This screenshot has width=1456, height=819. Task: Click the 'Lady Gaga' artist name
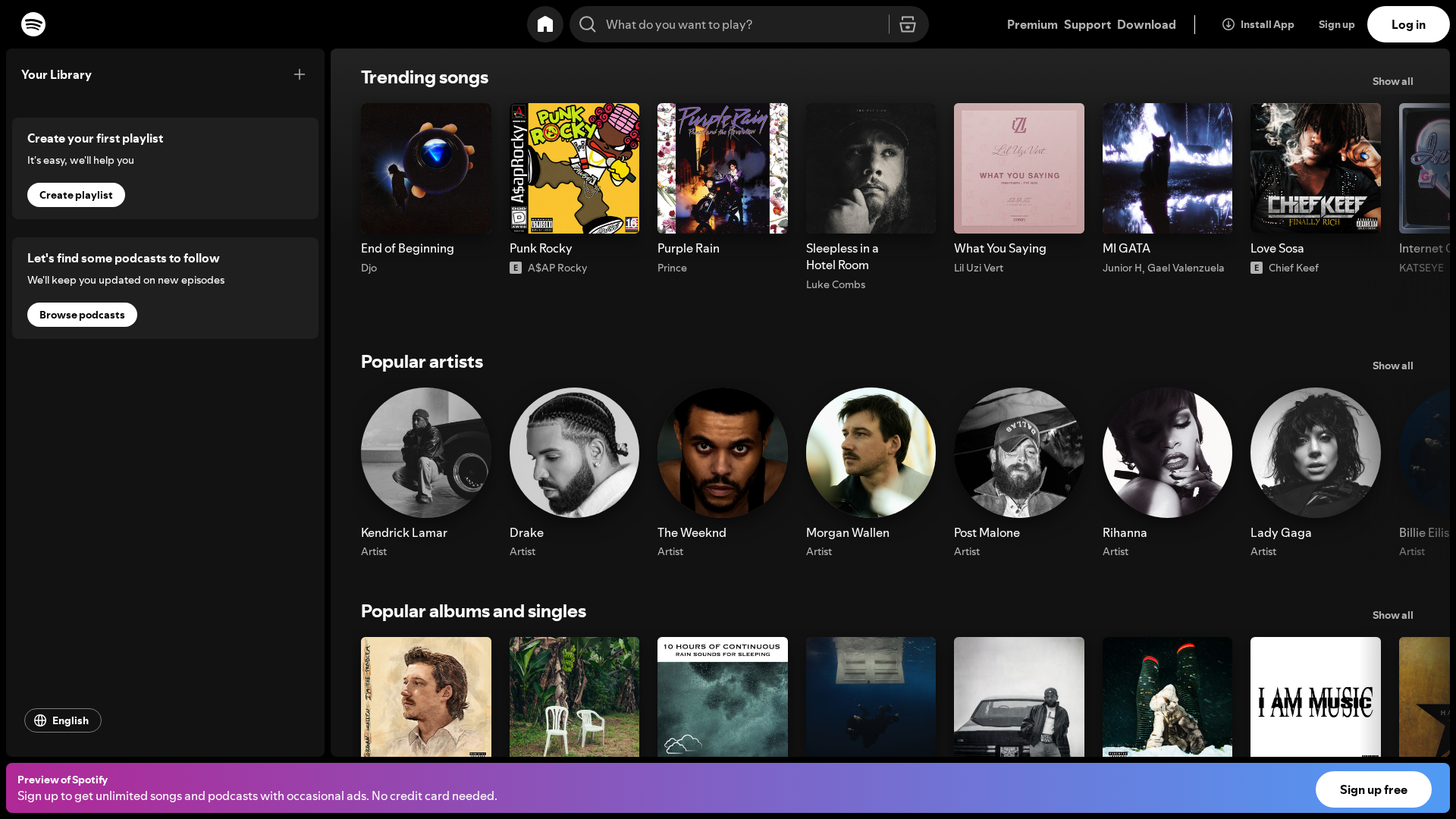(x=1281, y=532)
